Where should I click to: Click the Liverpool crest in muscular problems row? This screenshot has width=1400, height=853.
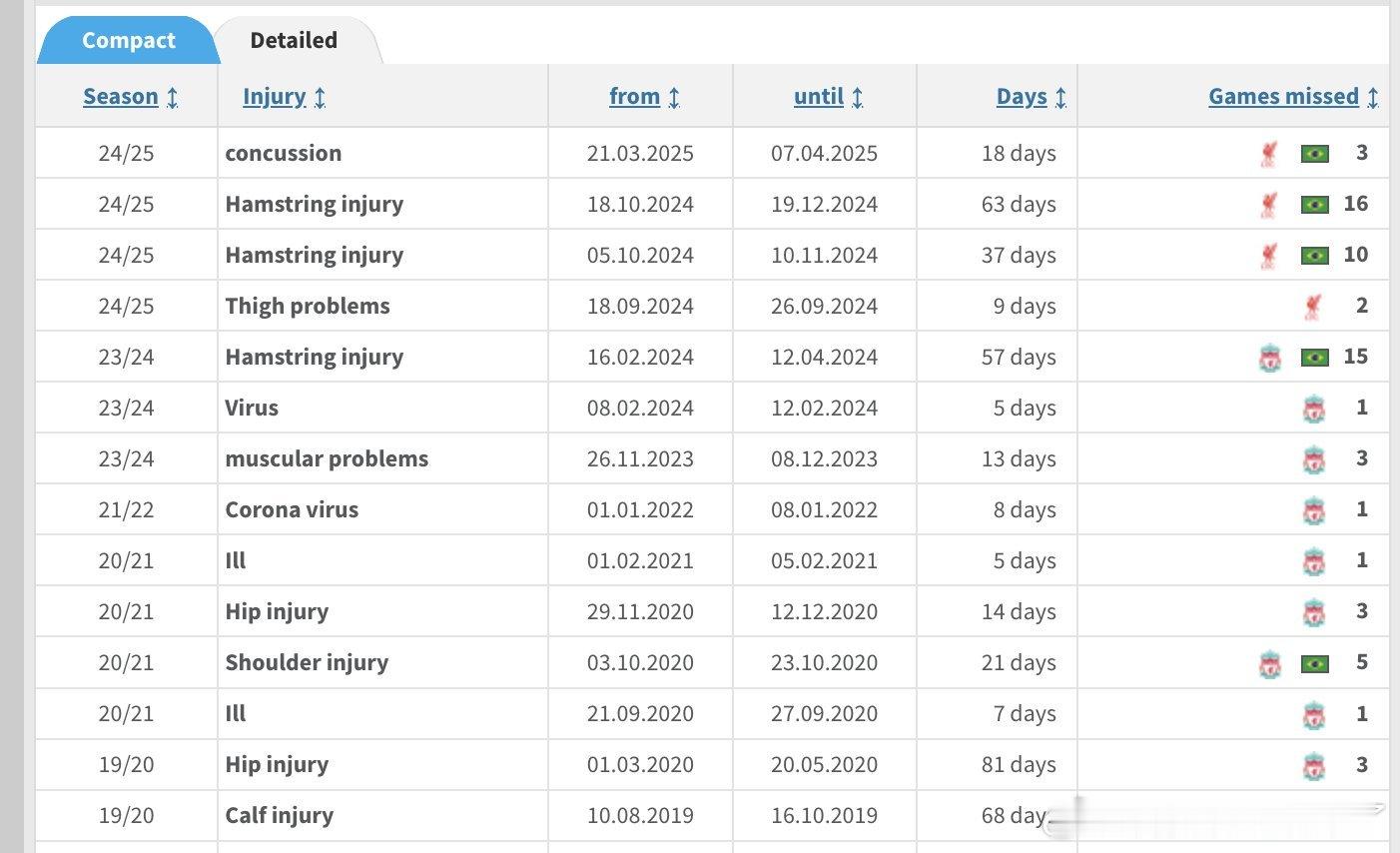pyautogui.click(x=1314, y=459)
